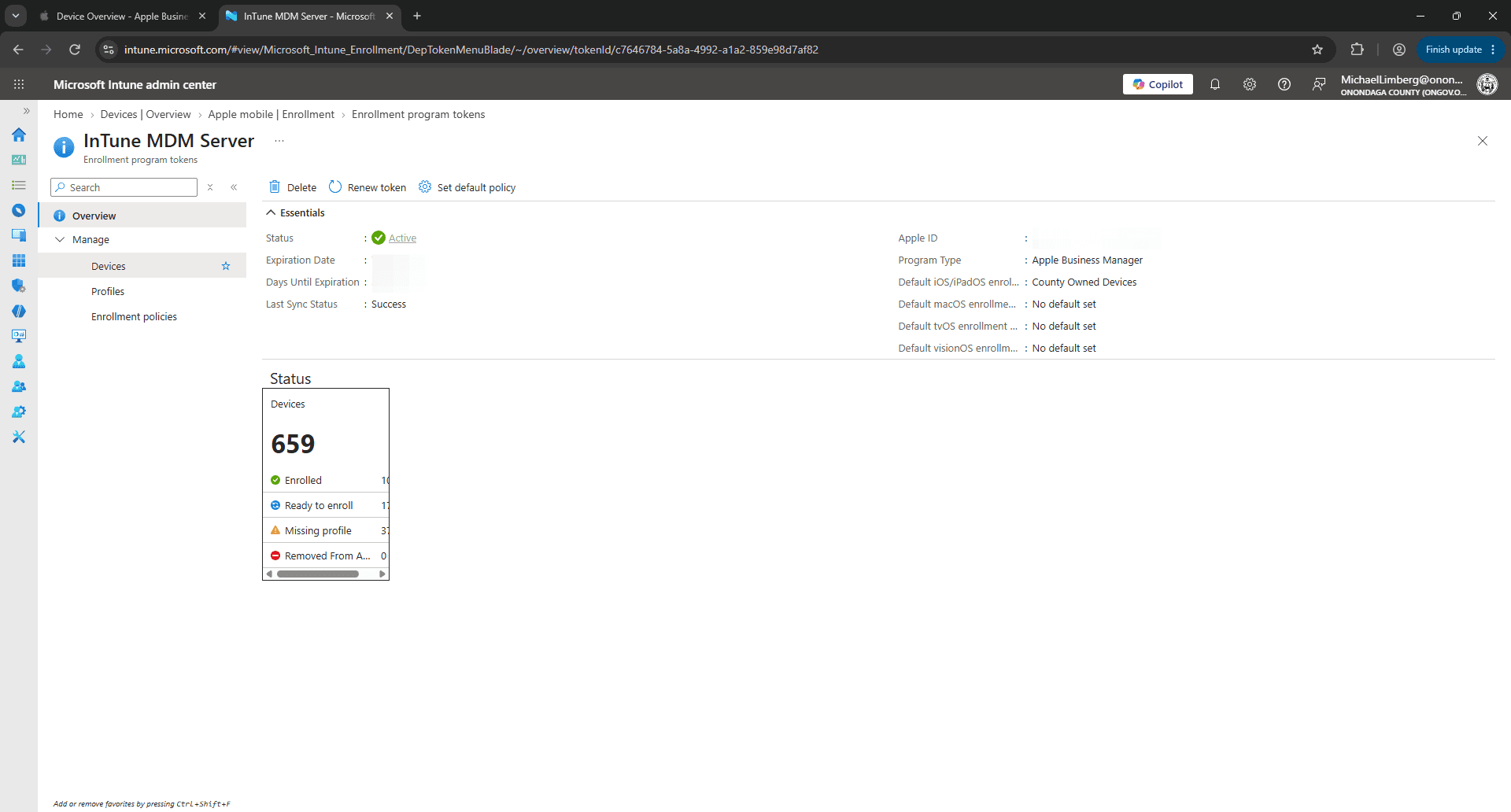The image size is (1511, 812).
Task: Click Home in the breadcrumb
Action: coord(68,114)
